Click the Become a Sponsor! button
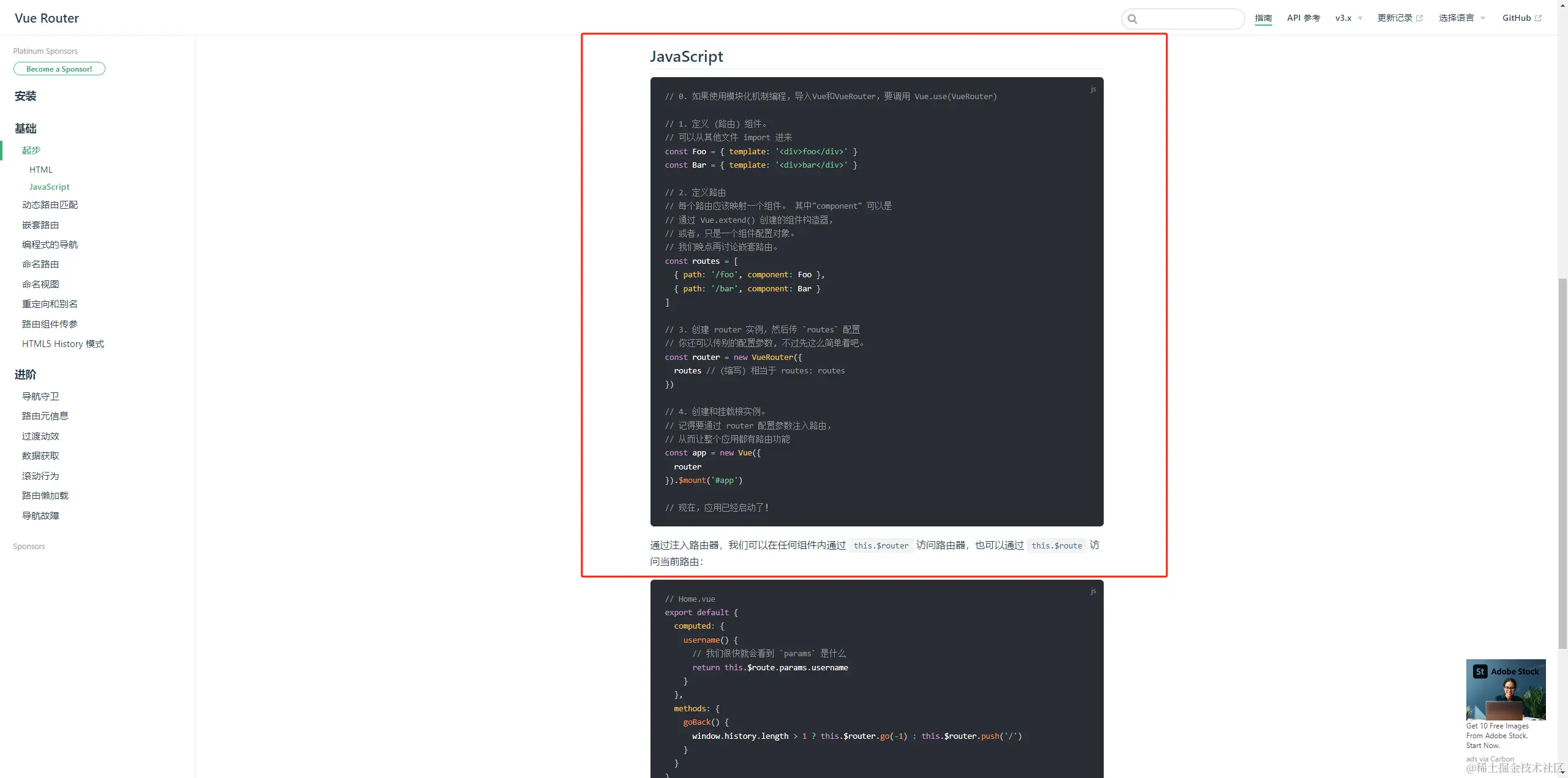 [x=59, y=69]
